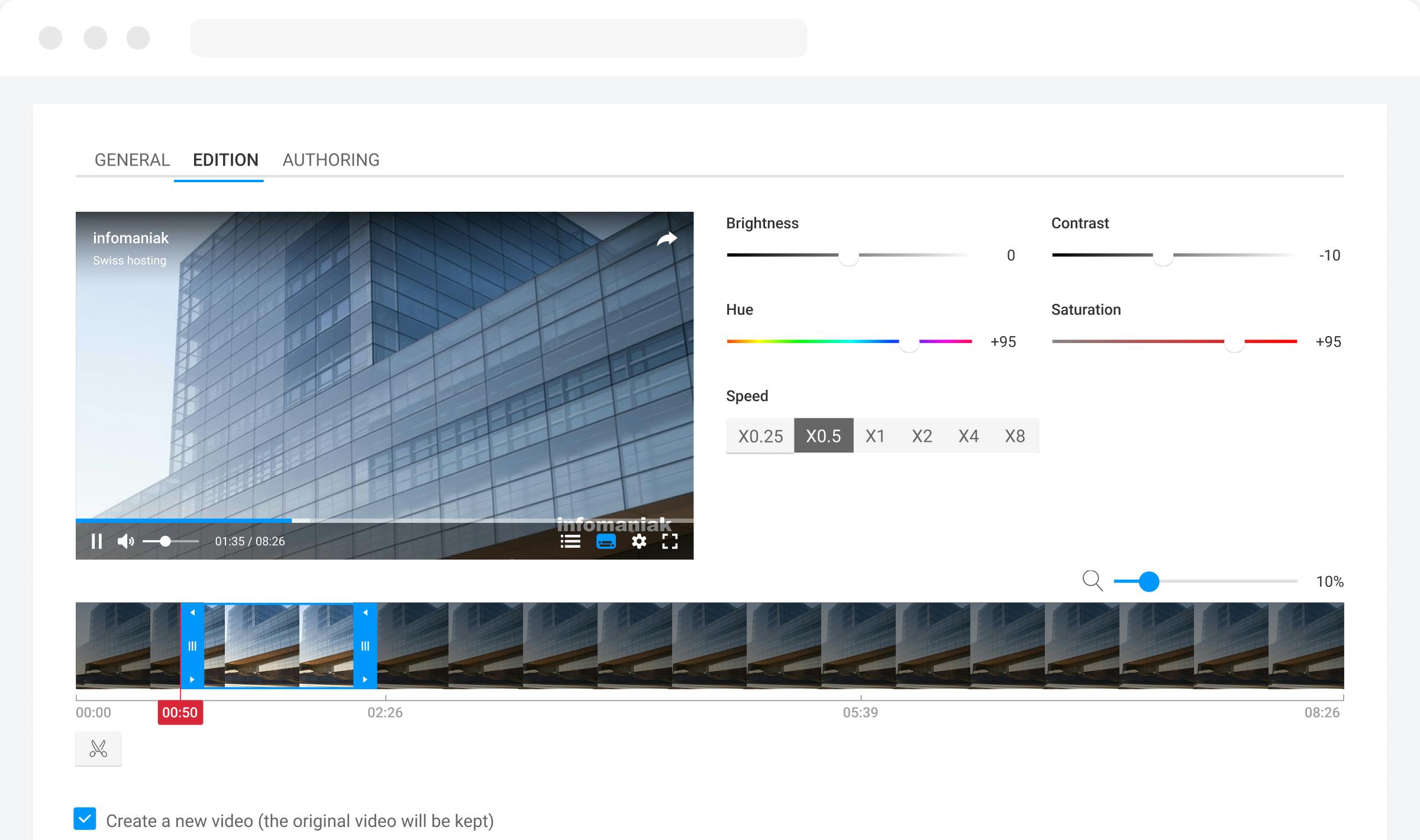Mute the video volume

pyautogui.click(x=125, y=541)
